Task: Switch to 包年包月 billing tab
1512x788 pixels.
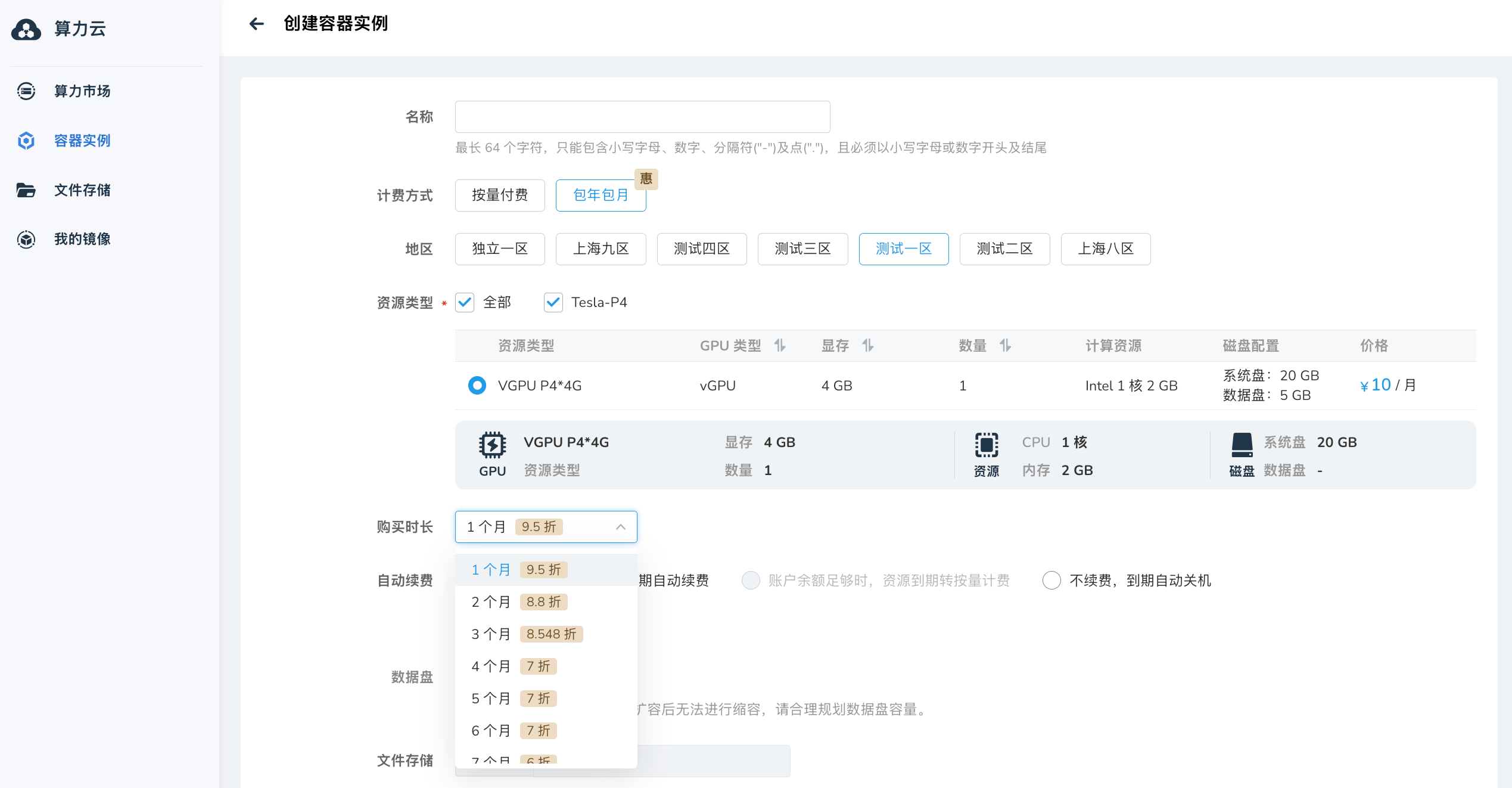Action: tap(601, 195)
